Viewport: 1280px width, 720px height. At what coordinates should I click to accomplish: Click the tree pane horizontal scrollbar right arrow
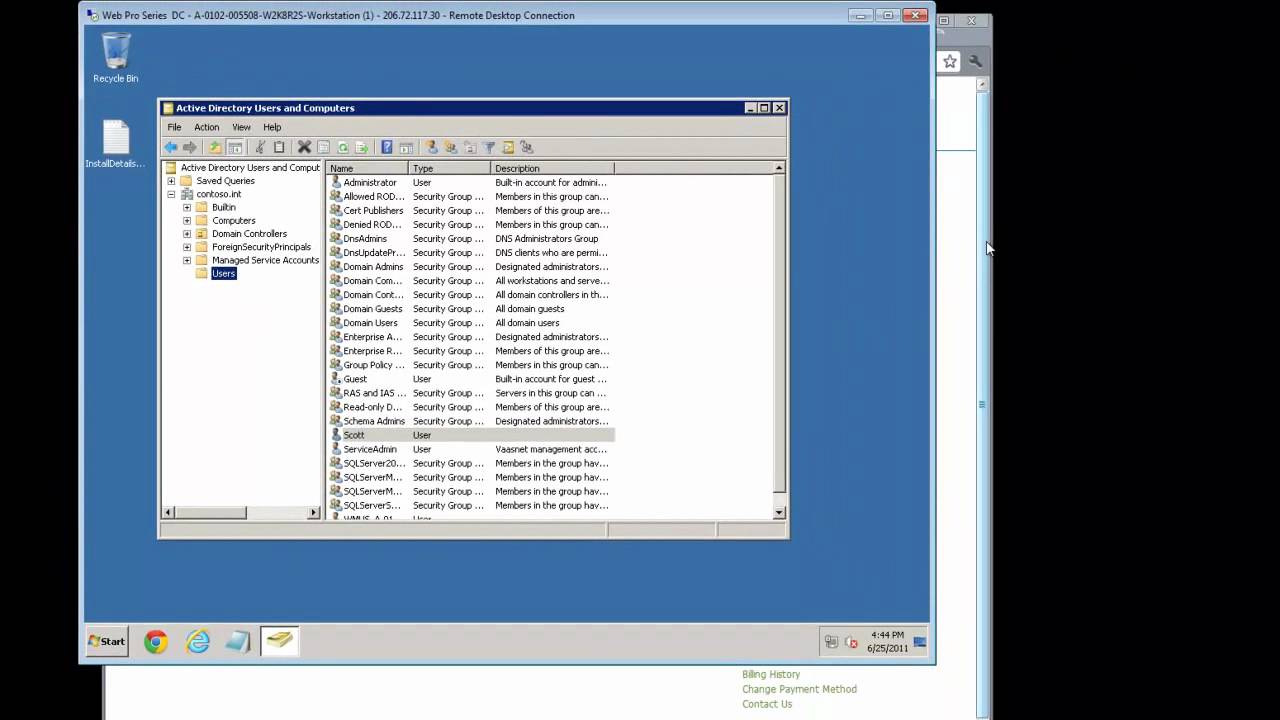314,513
